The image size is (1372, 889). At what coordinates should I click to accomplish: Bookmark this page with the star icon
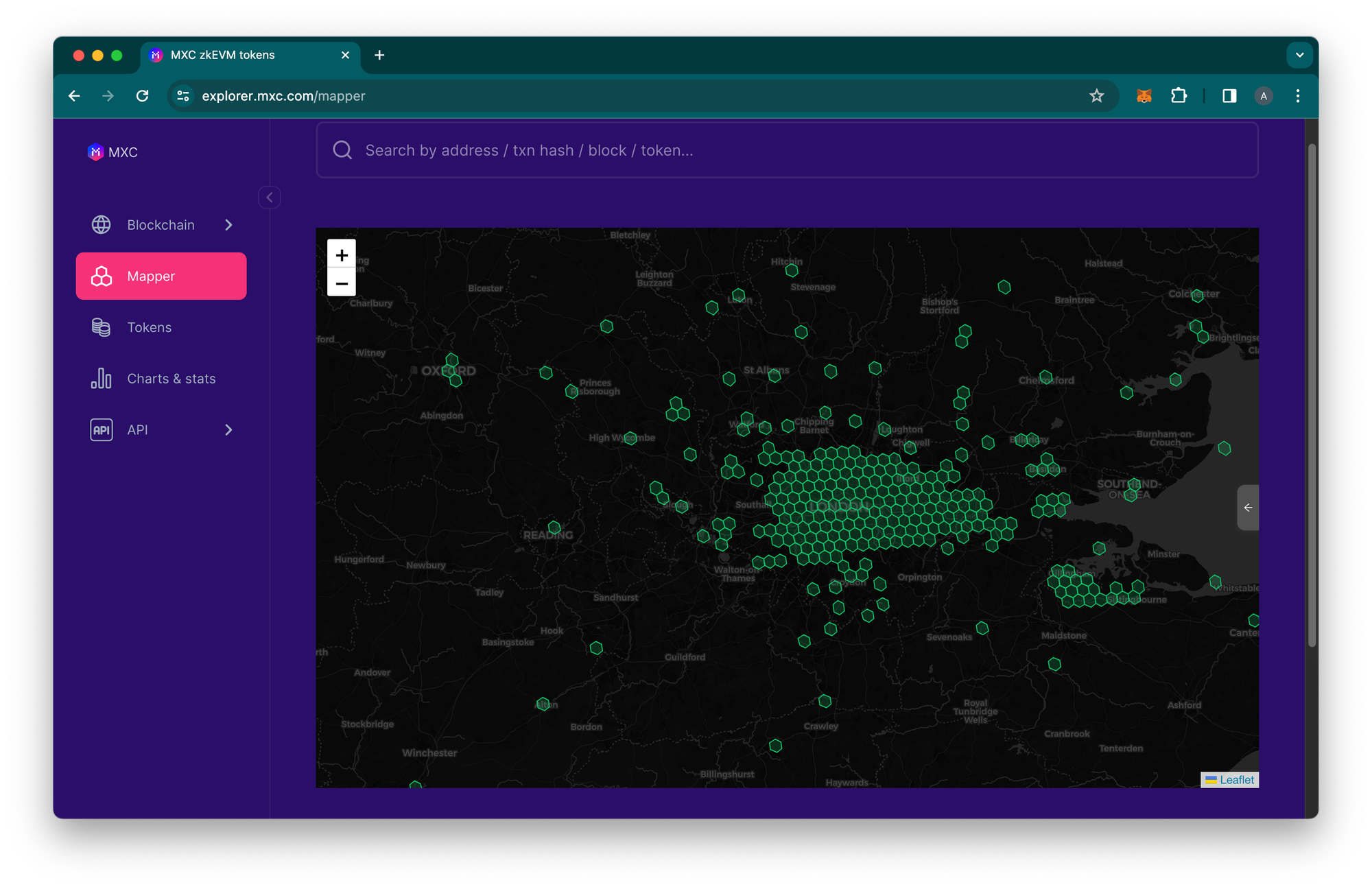[1096, 96]
